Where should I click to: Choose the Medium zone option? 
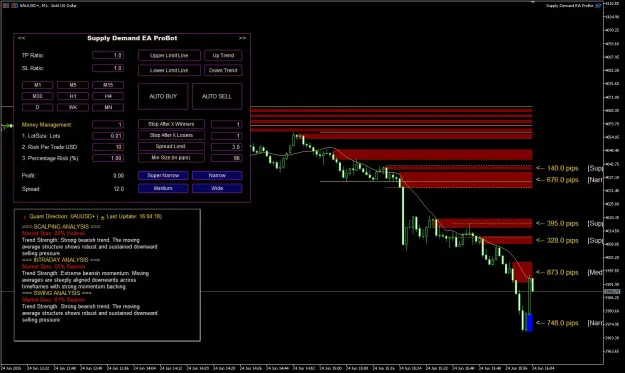pos(163,188)
